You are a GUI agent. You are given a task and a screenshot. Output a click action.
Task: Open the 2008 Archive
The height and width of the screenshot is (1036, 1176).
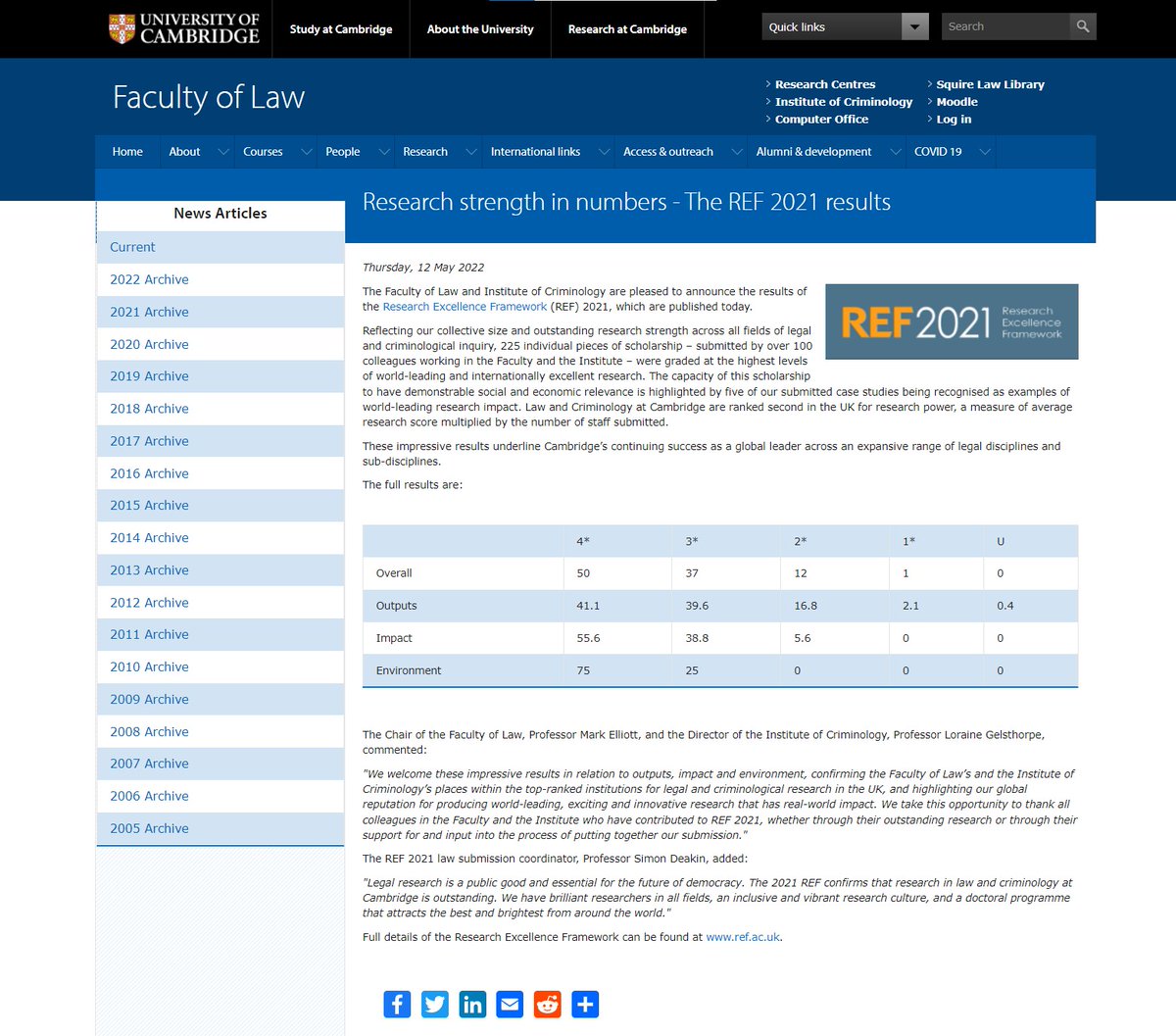[220, 731]
